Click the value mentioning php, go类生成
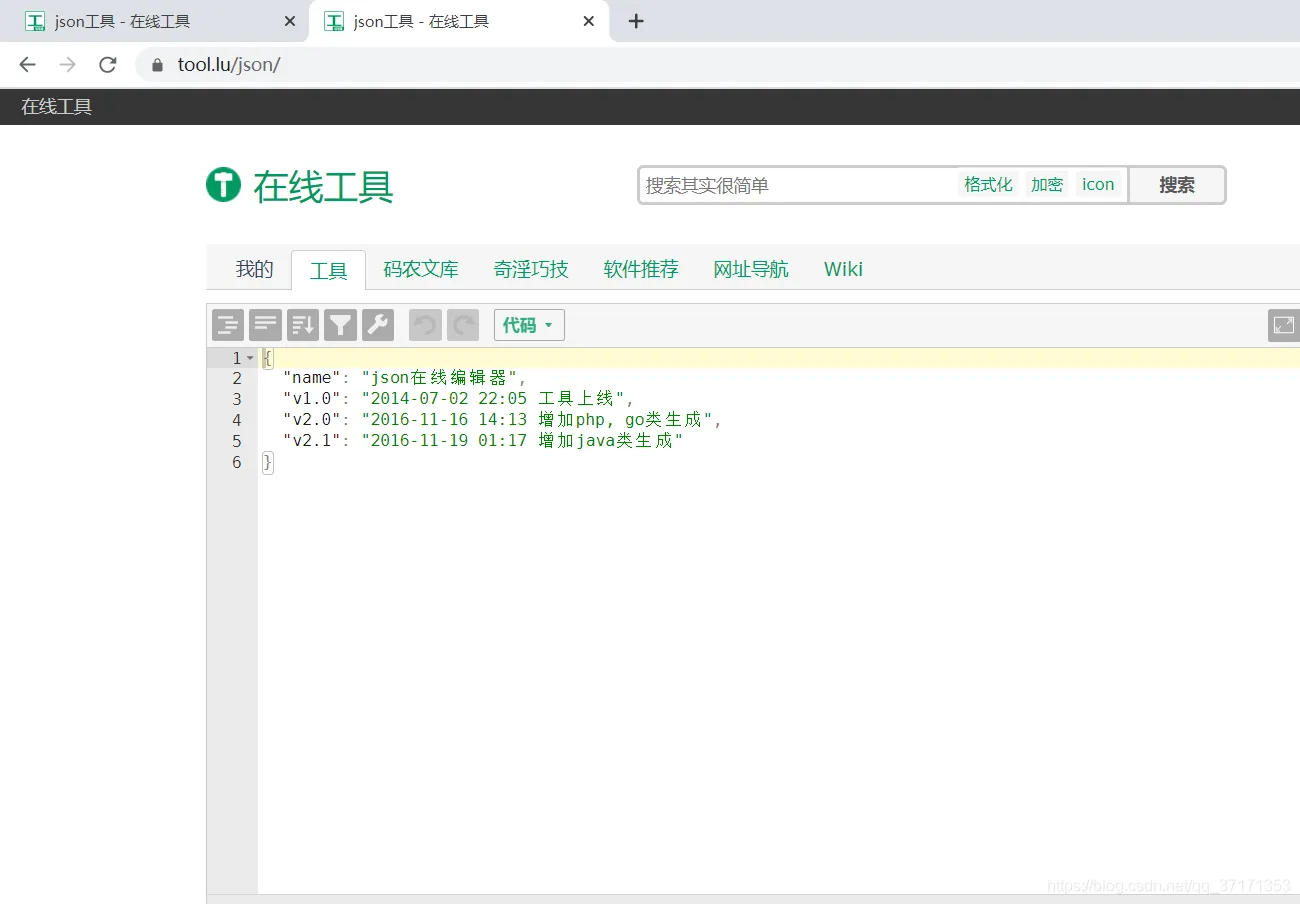Image resolution: width=1300 pixels, height=904 pixels. (537, 420)
